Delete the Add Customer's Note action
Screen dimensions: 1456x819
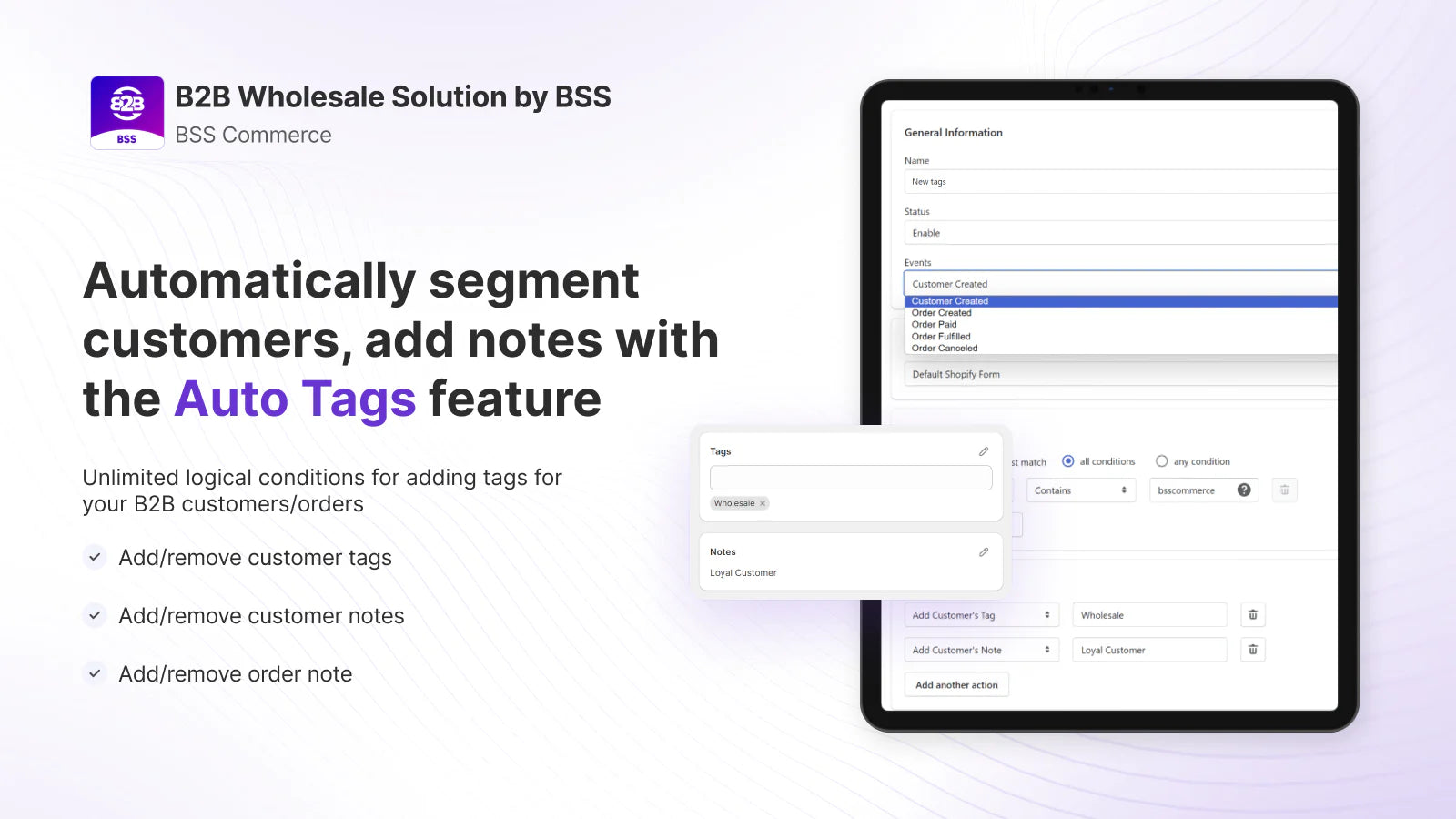(1253, 650)
